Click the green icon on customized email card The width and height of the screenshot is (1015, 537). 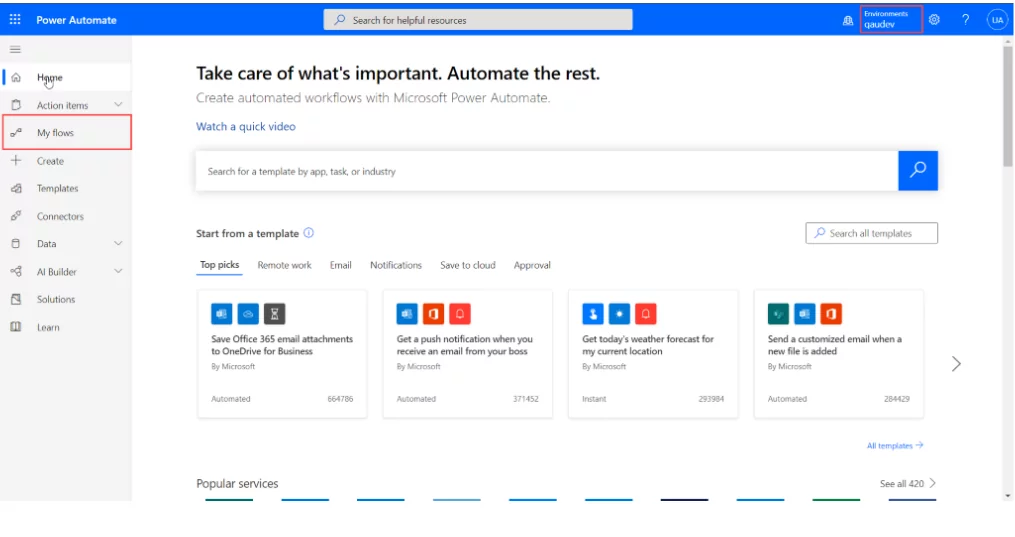(x=778, y=314)
